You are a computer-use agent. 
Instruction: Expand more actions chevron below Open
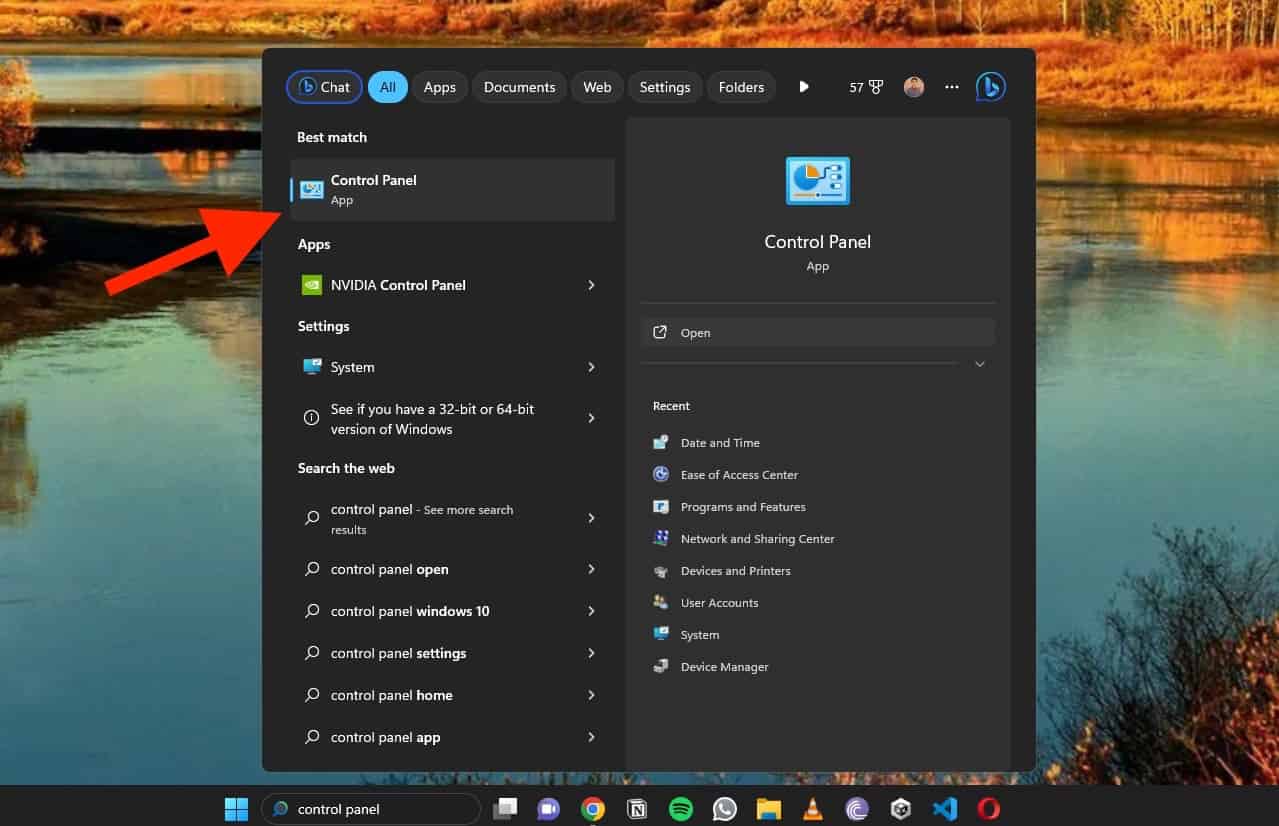point(980,364)
